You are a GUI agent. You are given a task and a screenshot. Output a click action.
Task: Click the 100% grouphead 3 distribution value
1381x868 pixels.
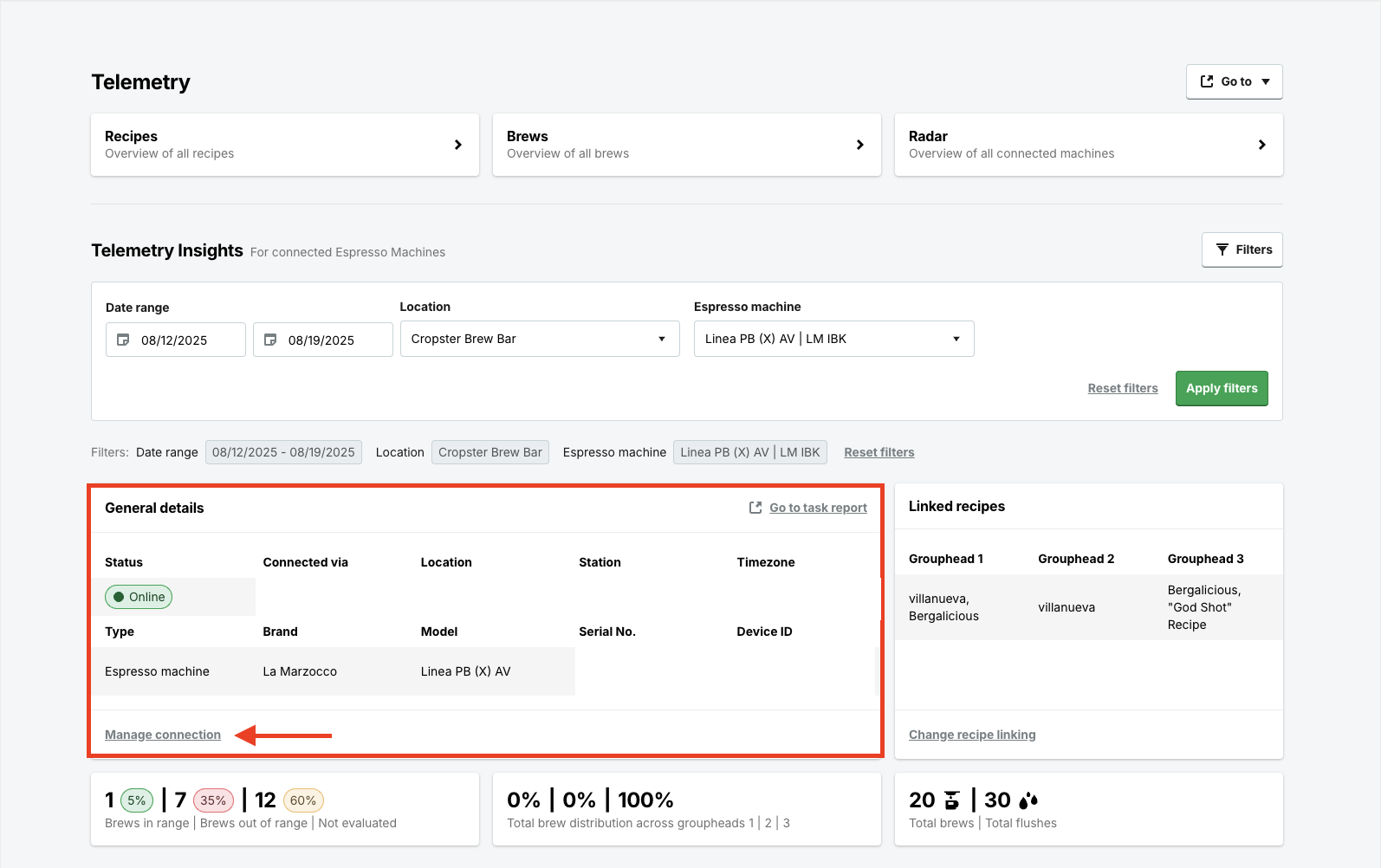(645, 800)
